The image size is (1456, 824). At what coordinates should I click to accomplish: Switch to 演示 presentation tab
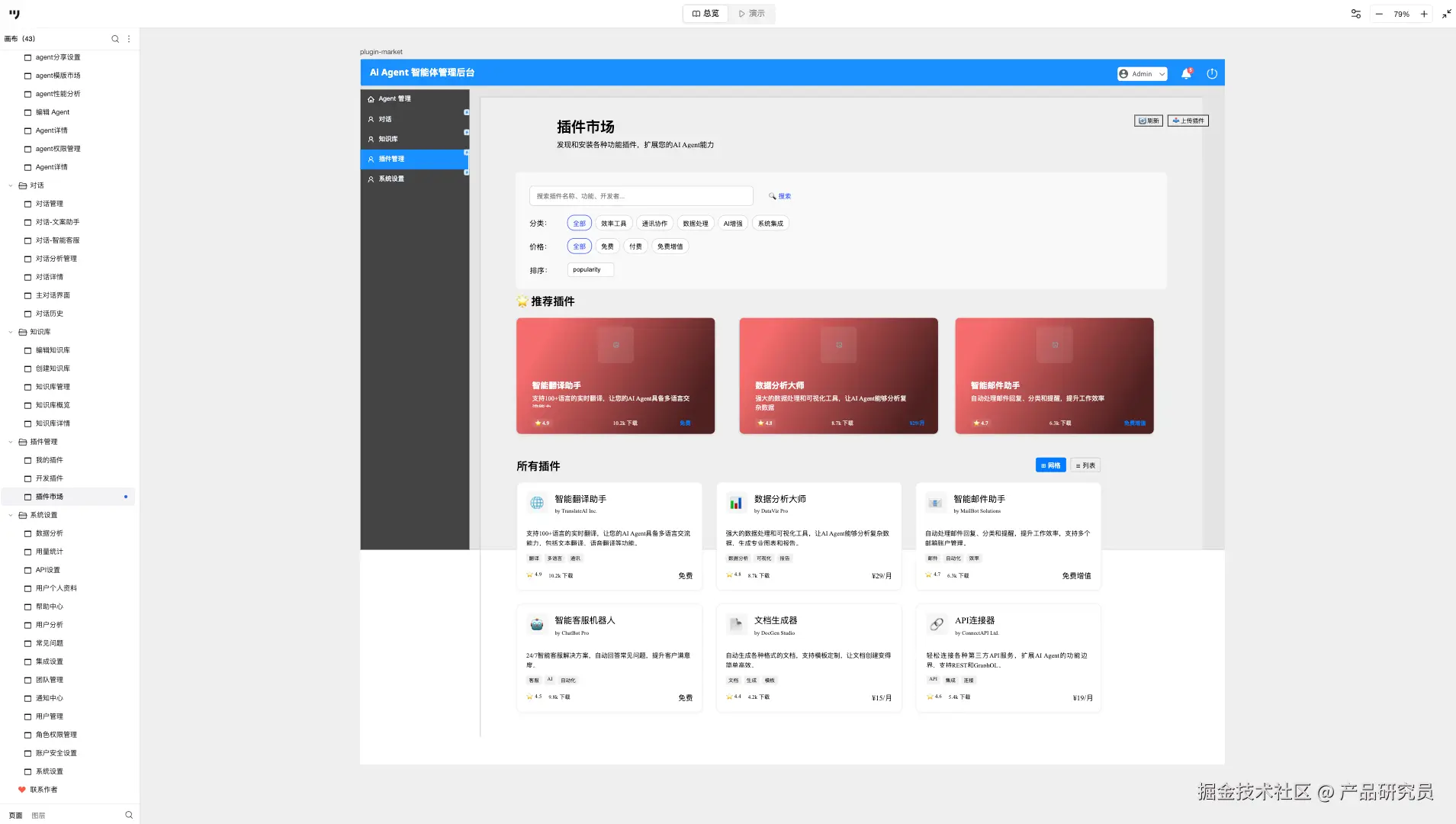coord(751,14)
